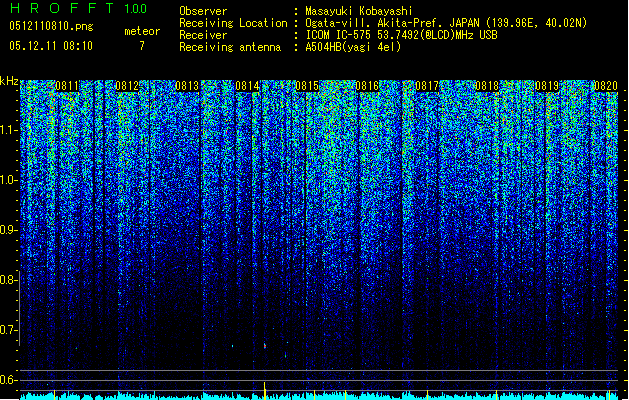Click the 0.8 kHz axis label
The width and height of the screenshot is (629, 400).
coord(8,280)
